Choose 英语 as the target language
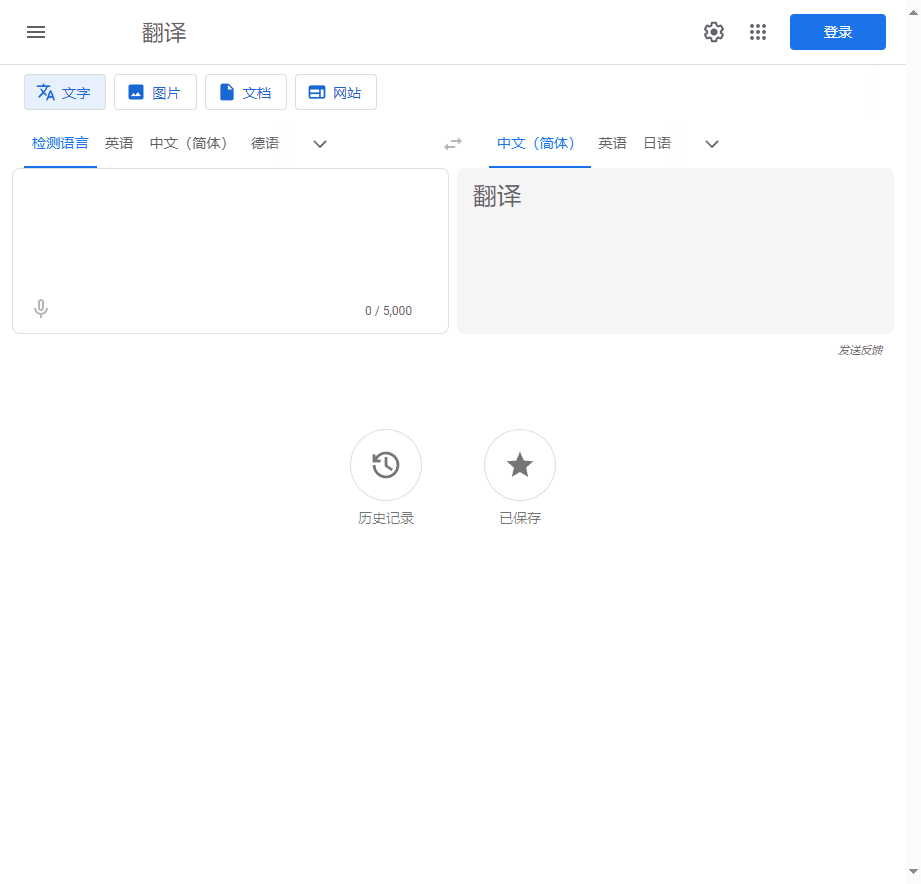 coord(612,143)
